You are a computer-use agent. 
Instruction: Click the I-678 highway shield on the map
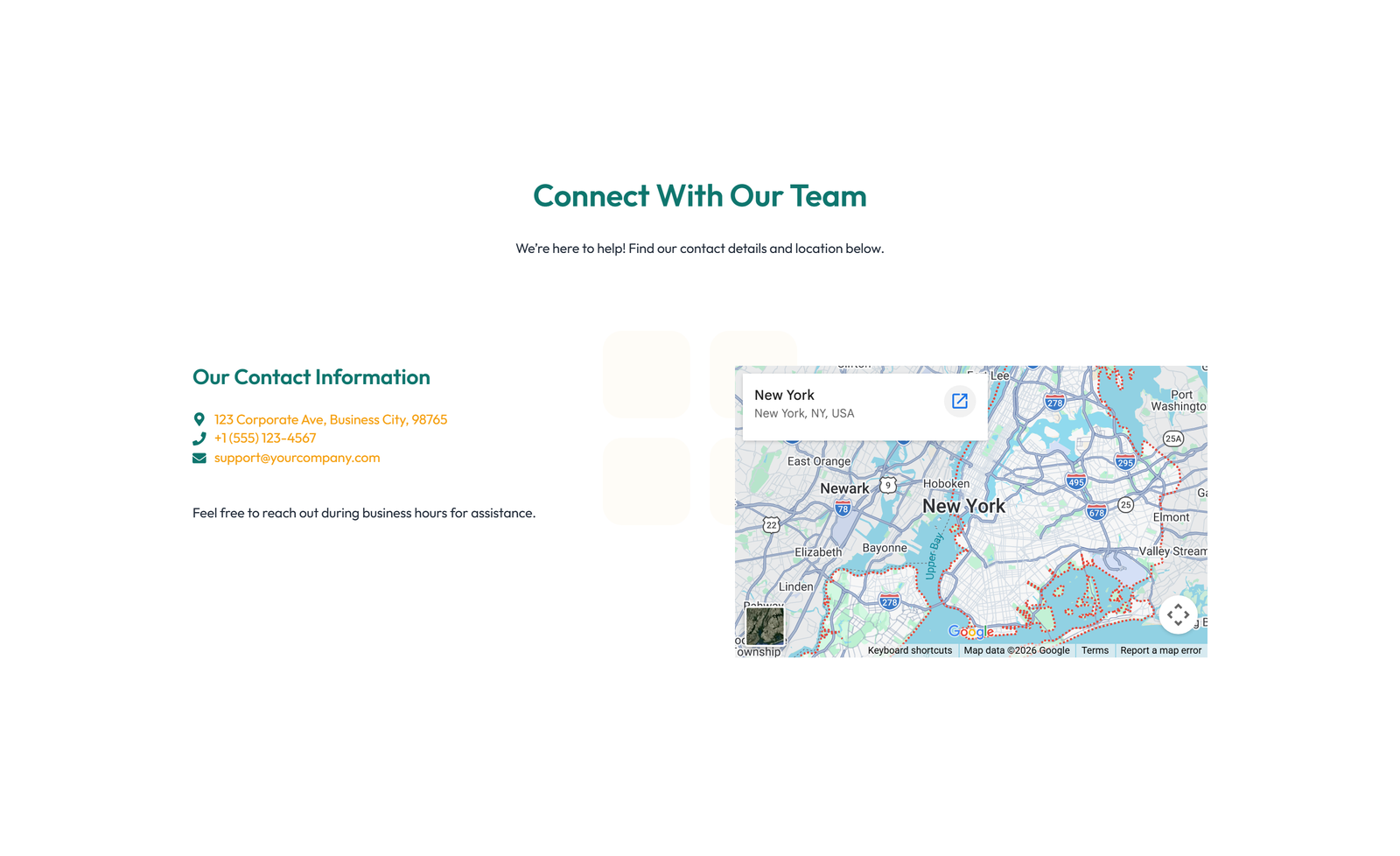click(1096, 512)
